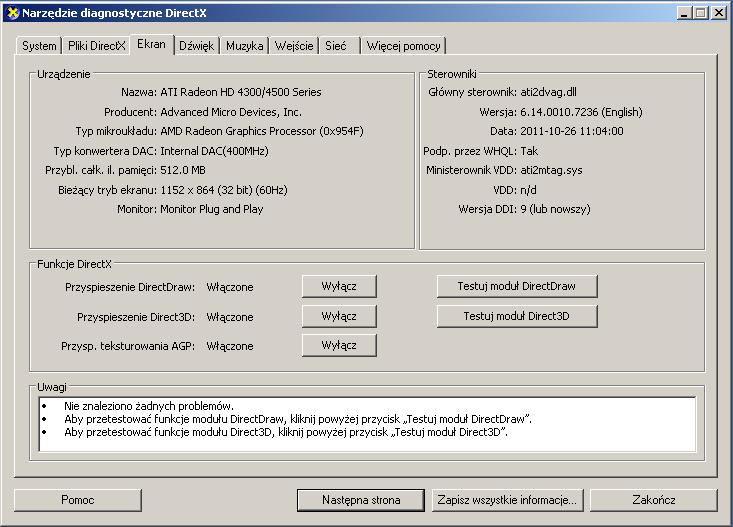Maximize the DirectX diagnostic window
The image size is (733, 527).
tap(701, 13)
